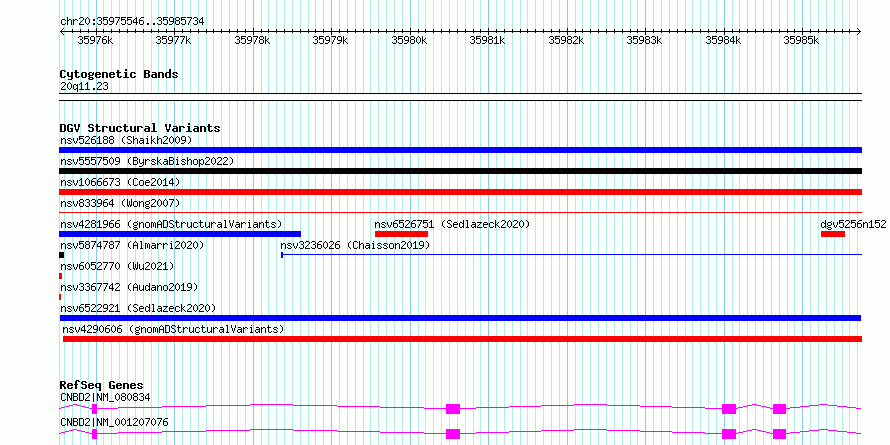
Task: Click the nsv6522921 (Sedlazeck2020) blue bar
Action: 460,318
